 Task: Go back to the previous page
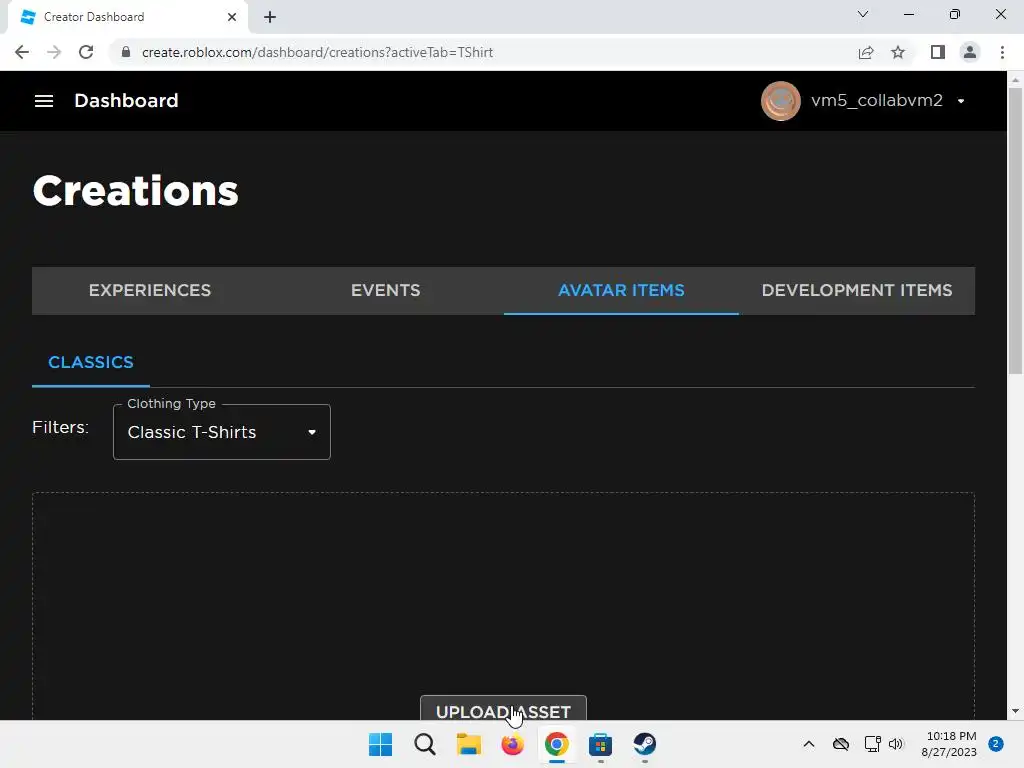pyautogui.click(x=22, y=52)
